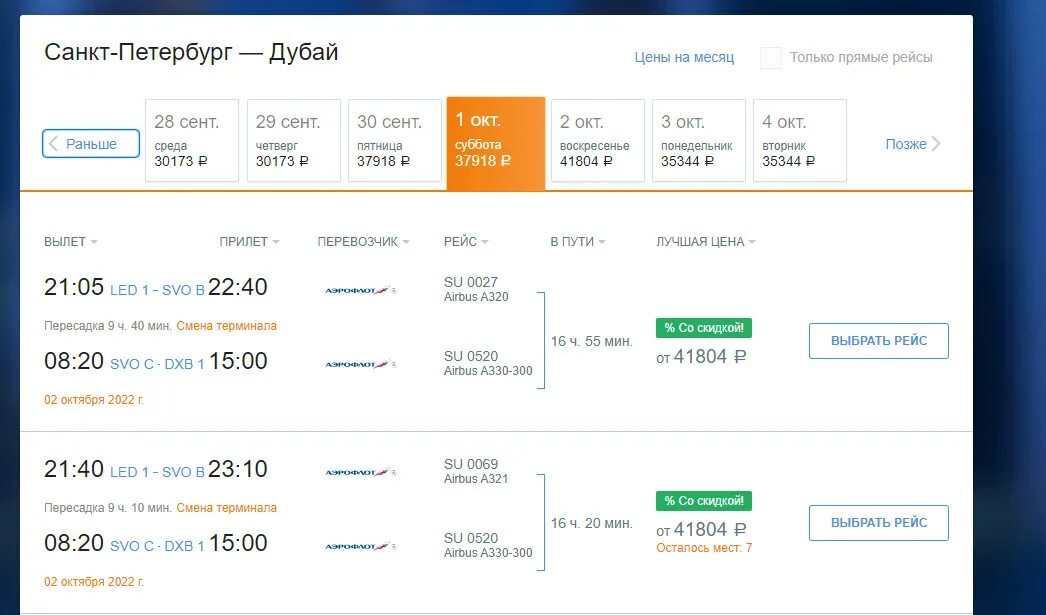This screenshot has height=615, width=1046.
Task: Open the Цены на месяц link
Action: click(684, 57)
